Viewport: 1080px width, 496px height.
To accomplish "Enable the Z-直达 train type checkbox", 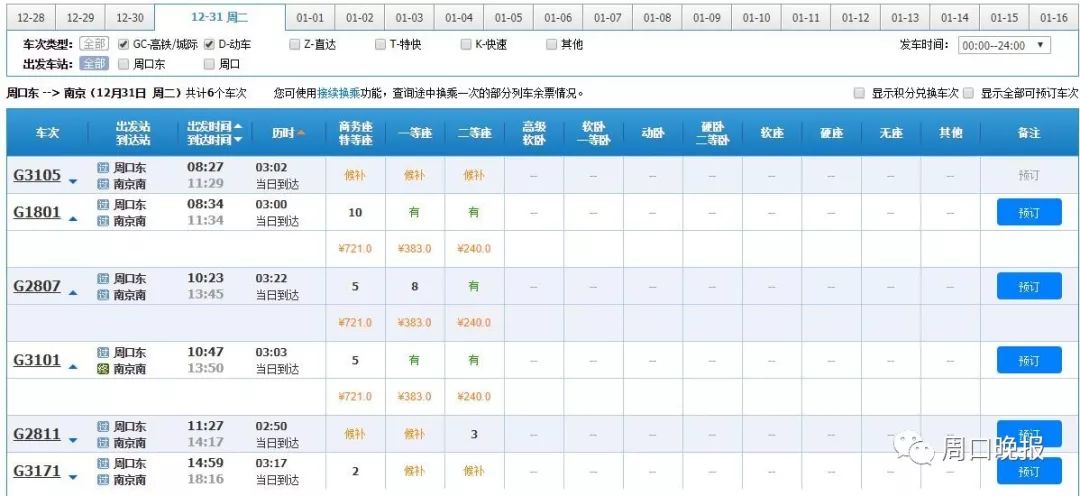I will (294, 45).
